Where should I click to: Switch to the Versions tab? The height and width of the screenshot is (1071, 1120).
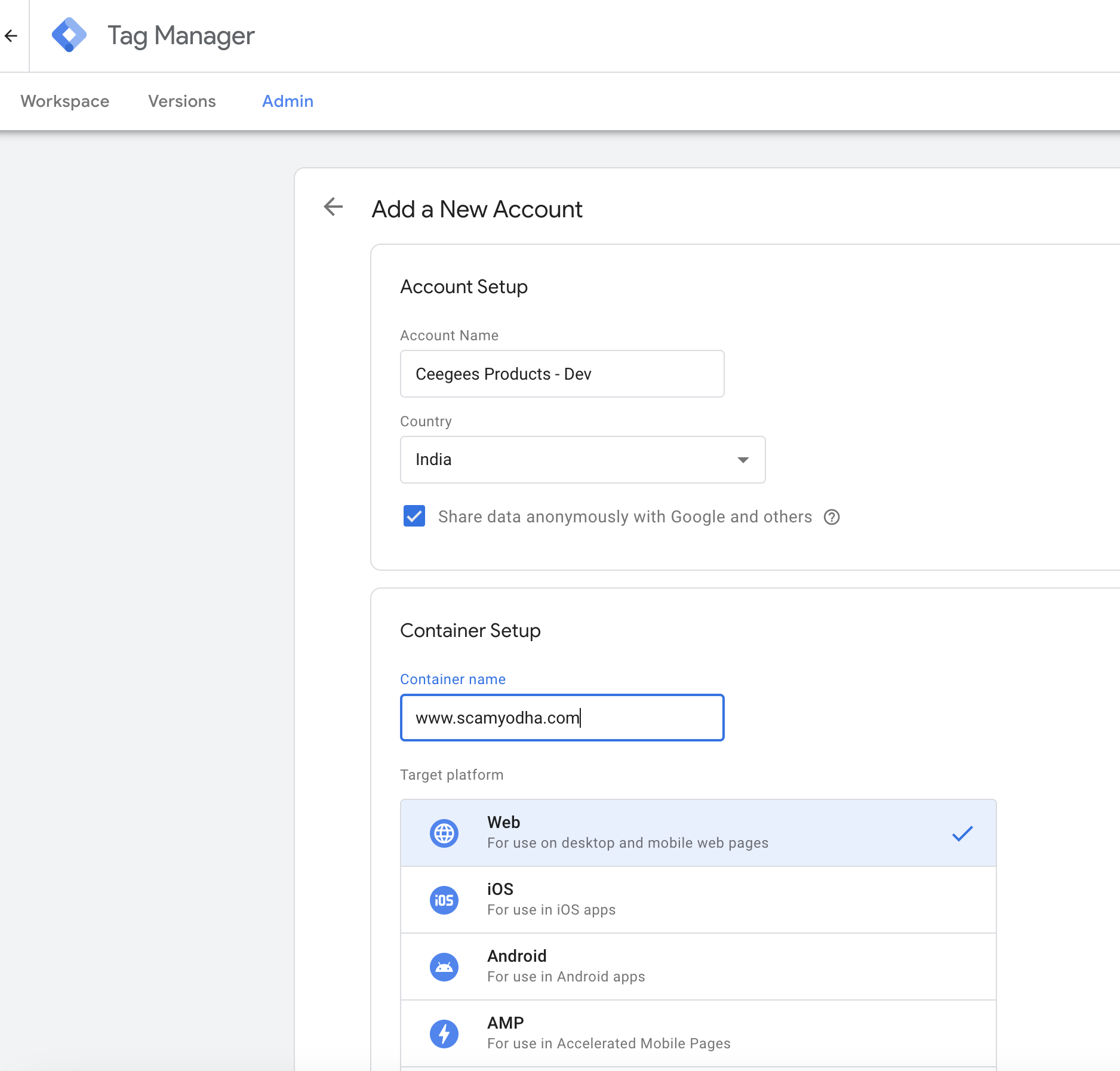point(181,101)
